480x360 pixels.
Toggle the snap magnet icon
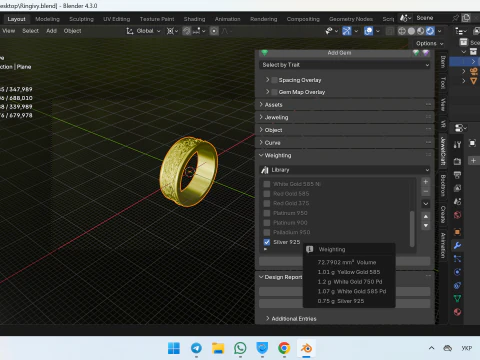186,31
